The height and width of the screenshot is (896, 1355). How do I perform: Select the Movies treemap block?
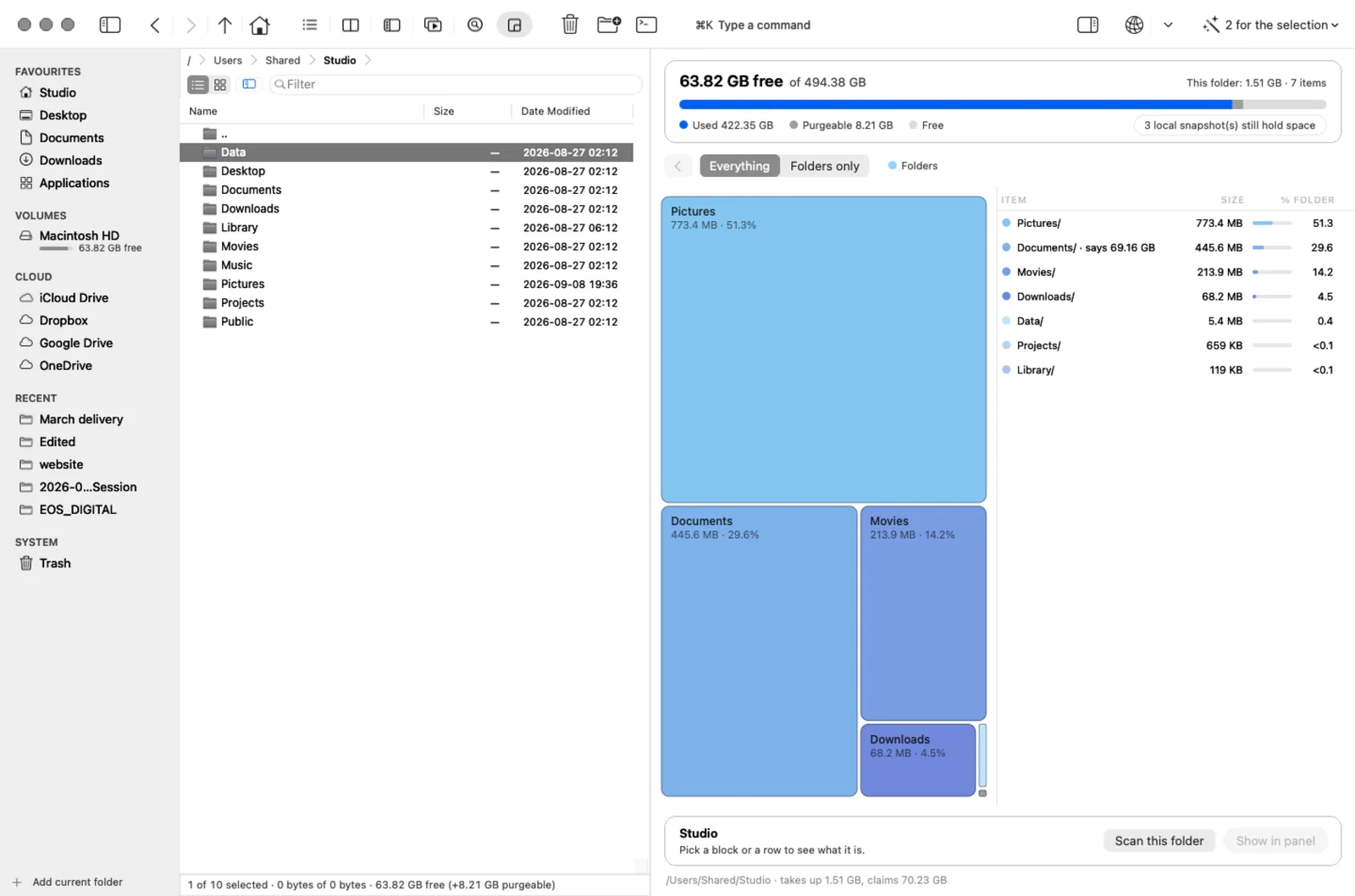(x=923, y=613)
